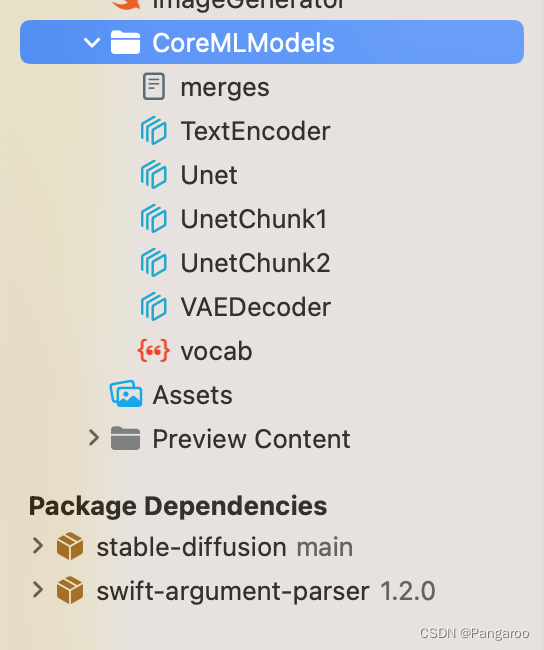
Task: Open the Assets item label
Action: pos(192,395)
